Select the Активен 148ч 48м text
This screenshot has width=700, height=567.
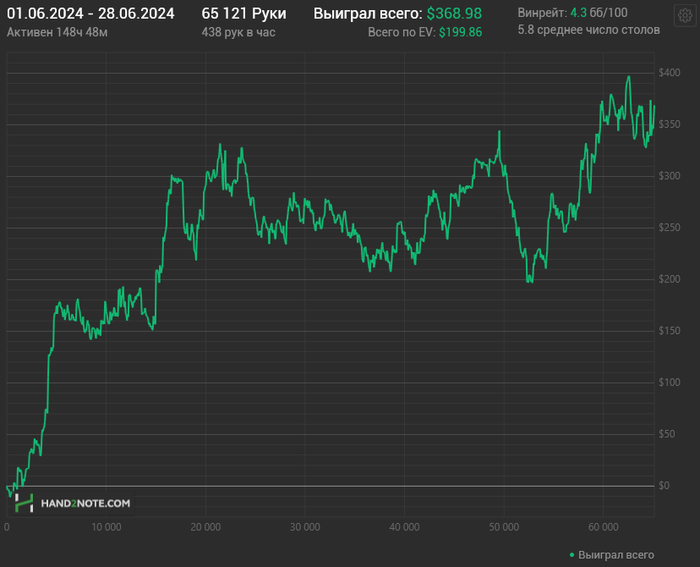[x=57, y=33]
